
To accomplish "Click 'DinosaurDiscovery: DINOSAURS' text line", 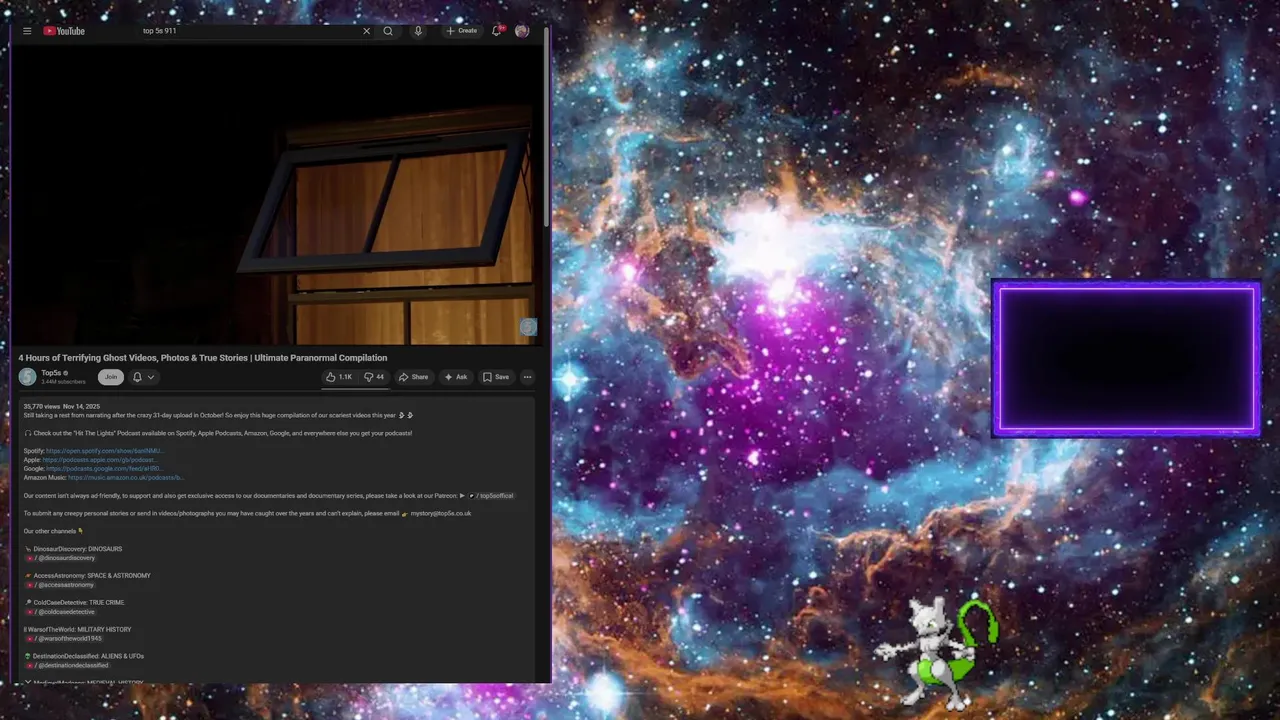I will 73,549.
